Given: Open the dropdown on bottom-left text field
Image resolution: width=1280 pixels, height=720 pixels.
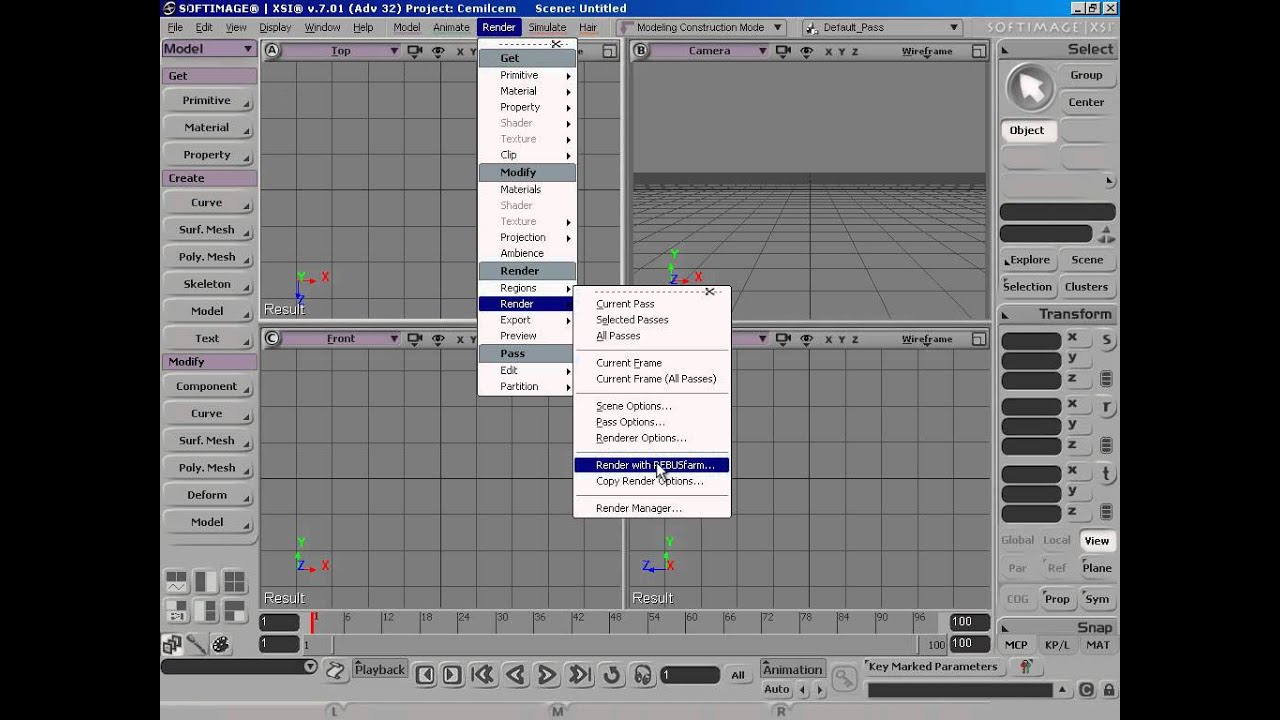Looking at the screenshot, I should (x=310, y=667).
